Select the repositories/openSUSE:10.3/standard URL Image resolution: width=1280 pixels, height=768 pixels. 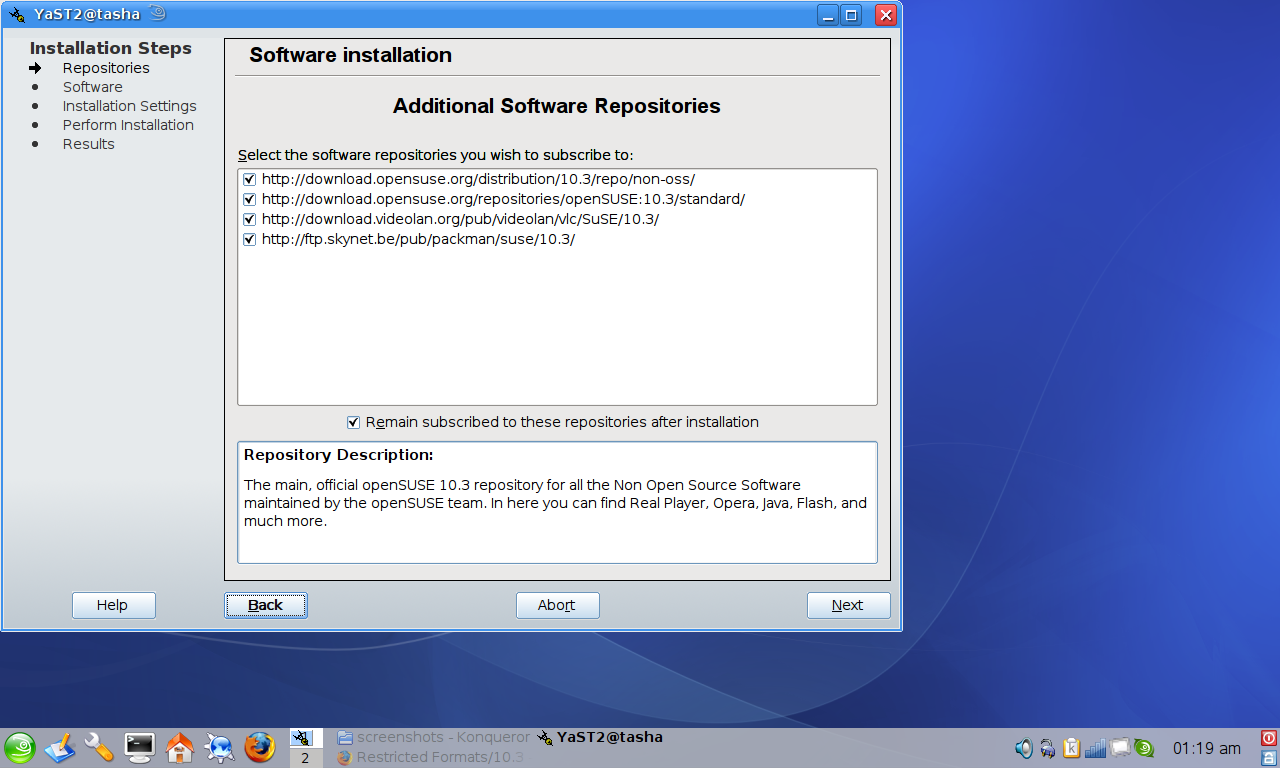[x=503, y=200]
